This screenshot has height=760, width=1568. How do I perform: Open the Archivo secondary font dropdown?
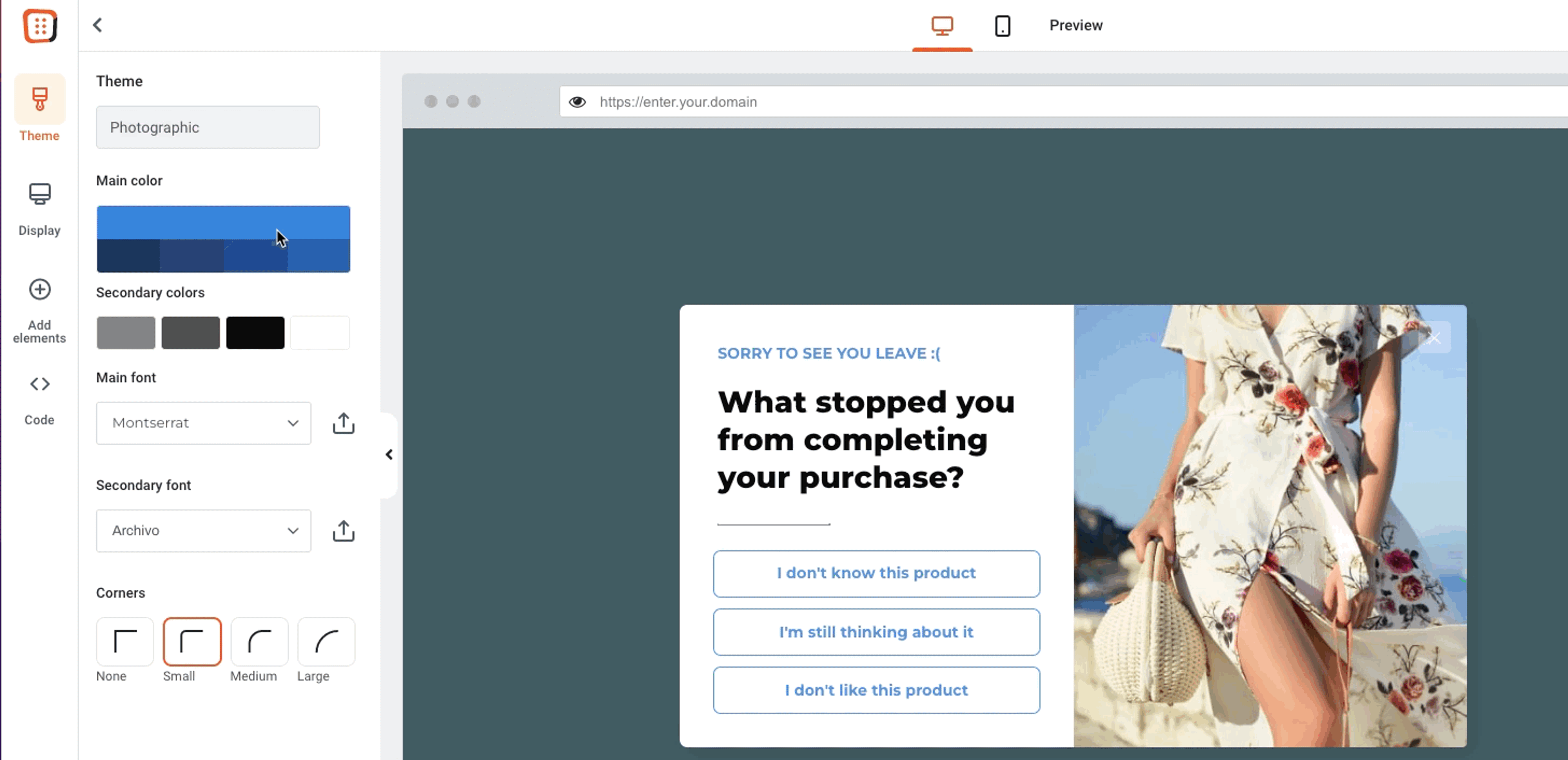tap(203, 531)
